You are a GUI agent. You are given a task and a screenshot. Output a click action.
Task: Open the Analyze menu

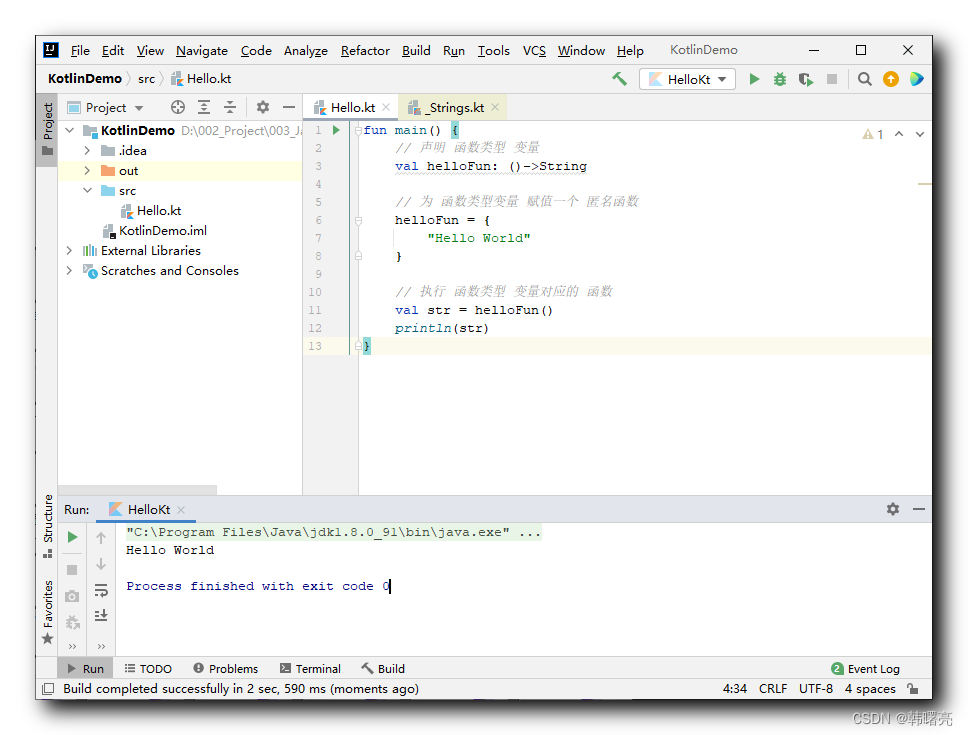coord(306,51)
